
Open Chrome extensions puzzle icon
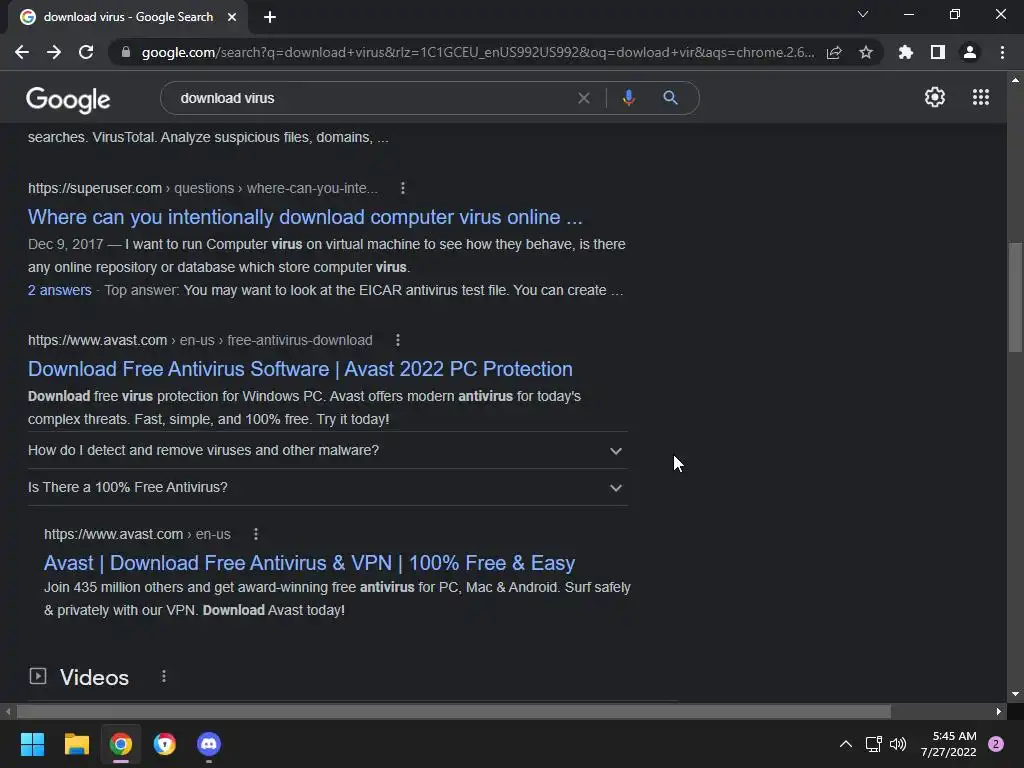tap(906, 52)
